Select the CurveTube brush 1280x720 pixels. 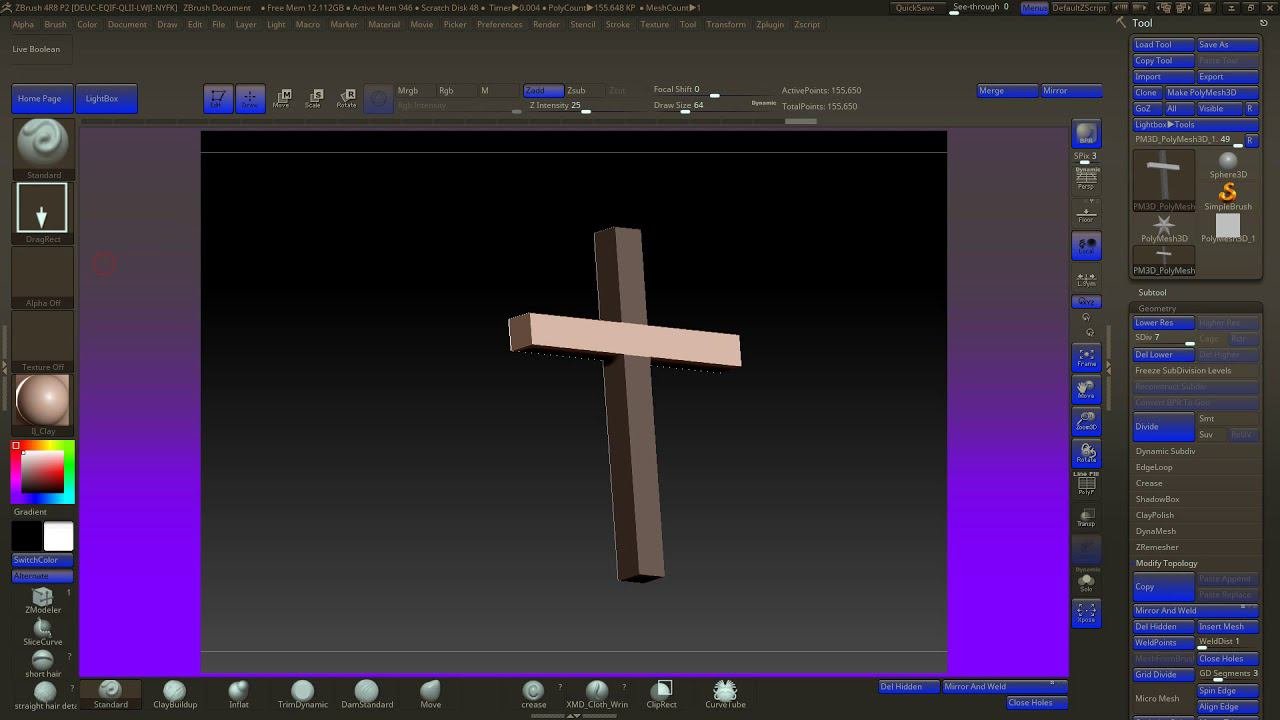click(x=725, y=694)
